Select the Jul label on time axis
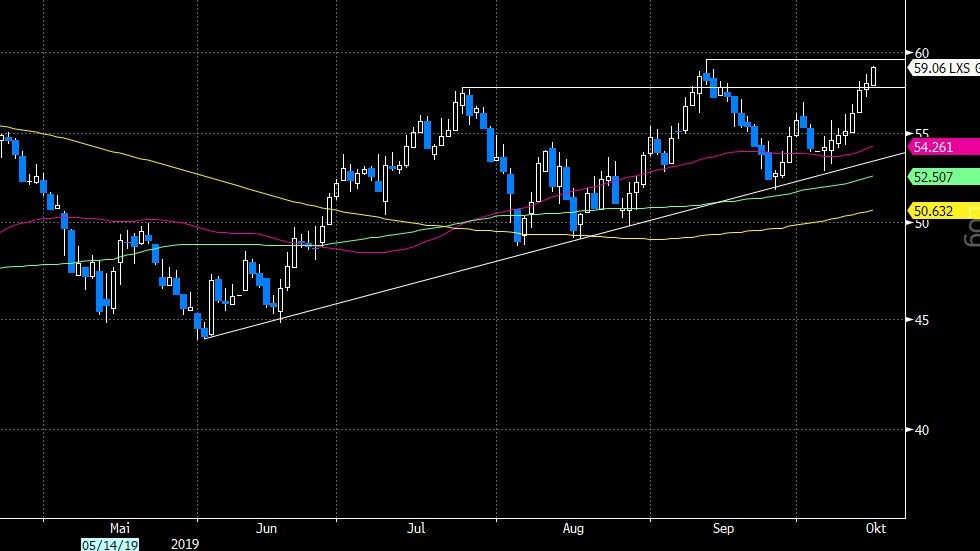This screenshot has width=980, height=551. coord(416,529)
